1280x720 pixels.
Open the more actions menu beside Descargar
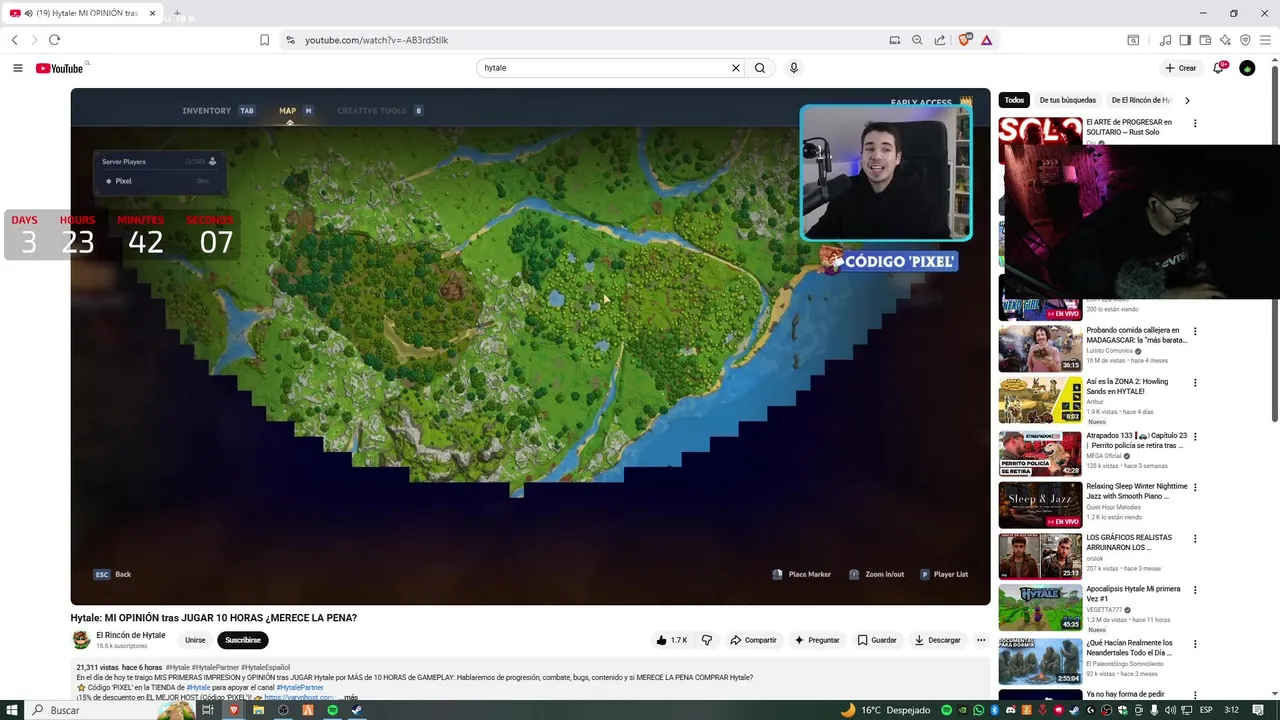981,640
